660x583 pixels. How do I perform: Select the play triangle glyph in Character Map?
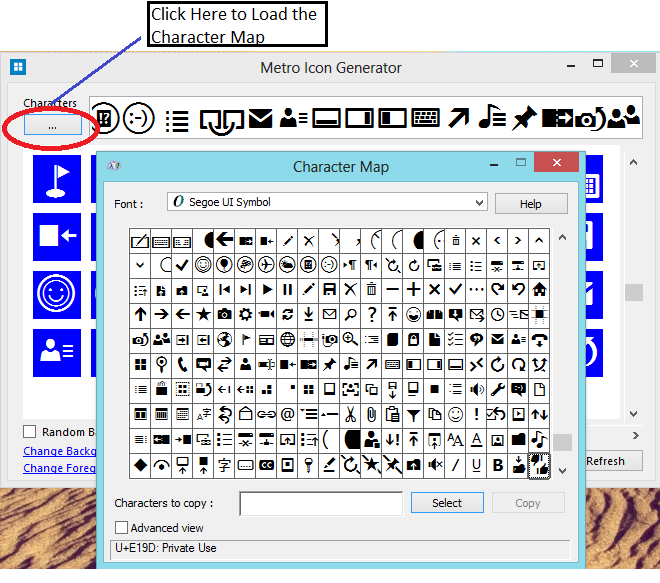click(x=266, y=290)
